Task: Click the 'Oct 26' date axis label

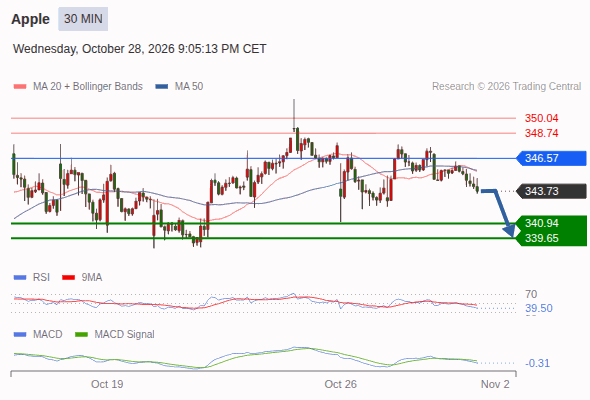Action: tap(341, 385)
